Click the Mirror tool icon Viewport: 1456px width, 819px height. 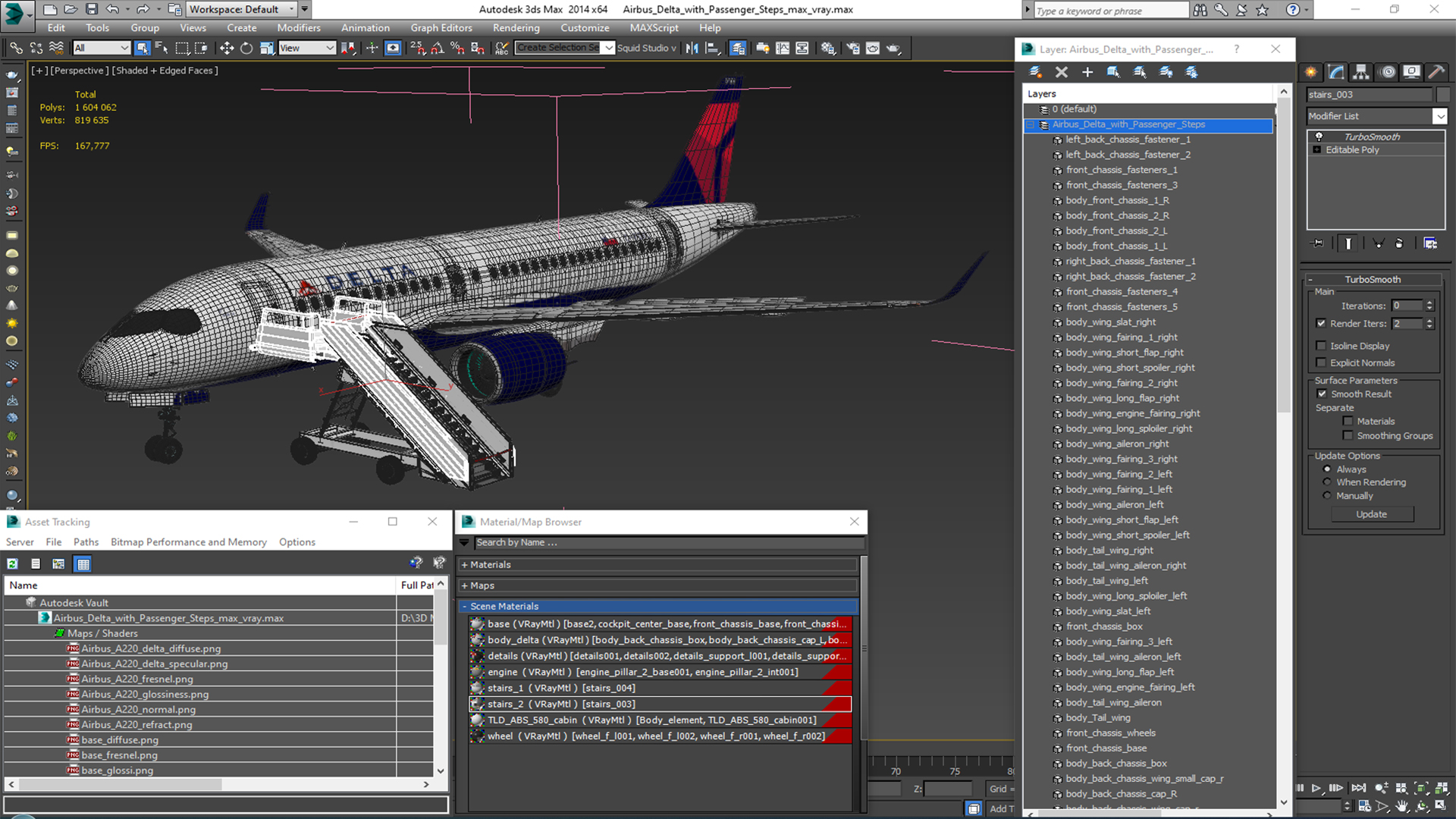click(692, 48)
